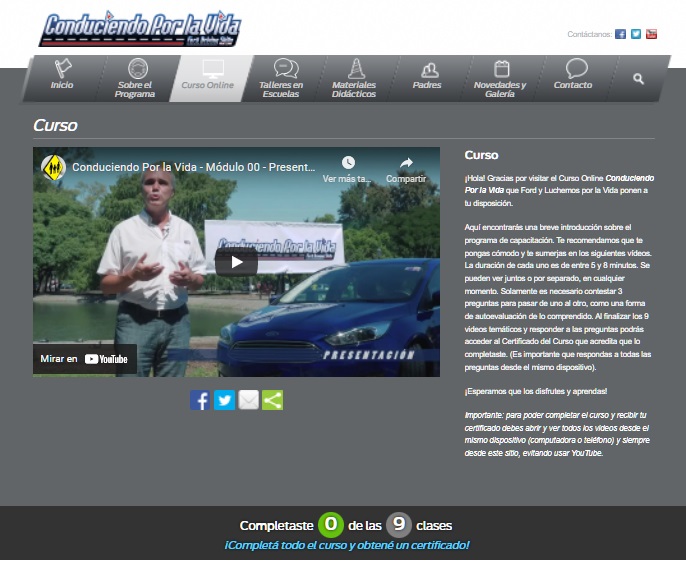Go to Inicio in the navigation
This screenshot has height=561, width=686.
(x=62, y=74)
